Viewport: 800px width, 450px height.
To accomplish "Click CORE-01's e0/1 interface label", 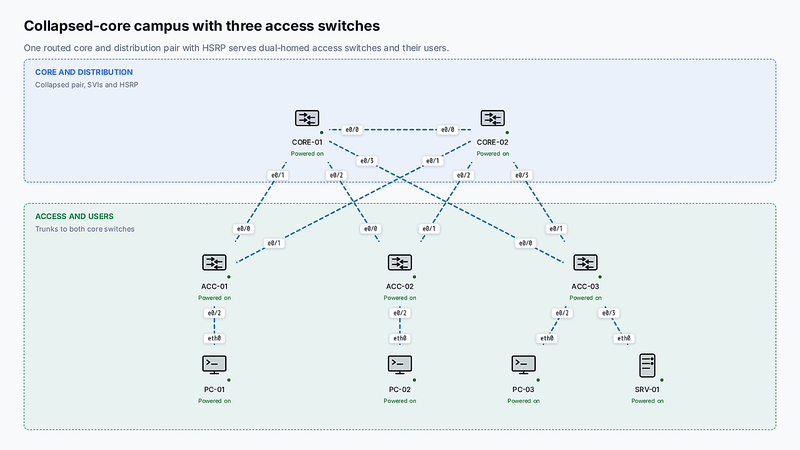I will pyautogui.click(x=278, y=175).
